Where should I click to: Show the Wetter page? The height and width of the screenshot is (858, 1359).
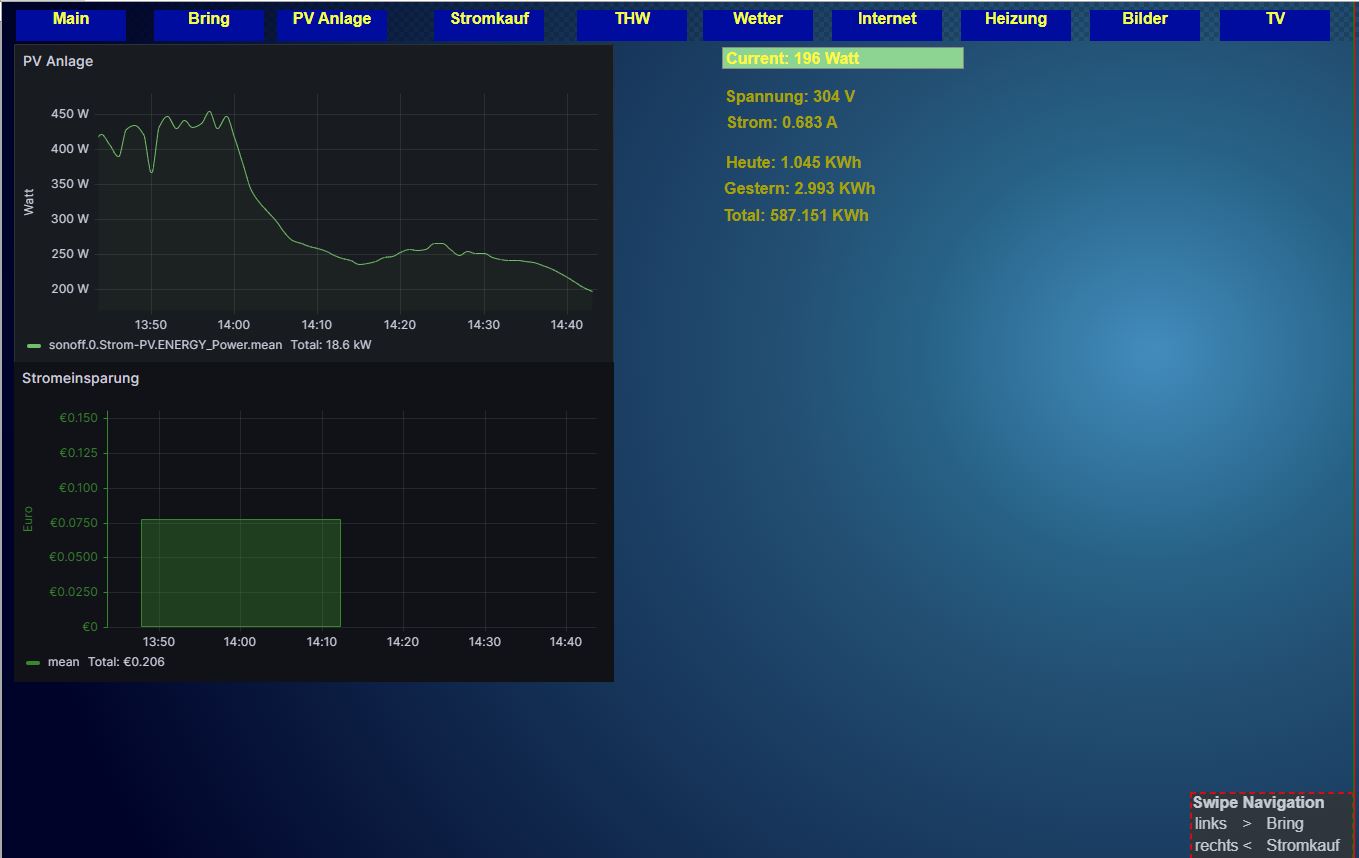757,24
